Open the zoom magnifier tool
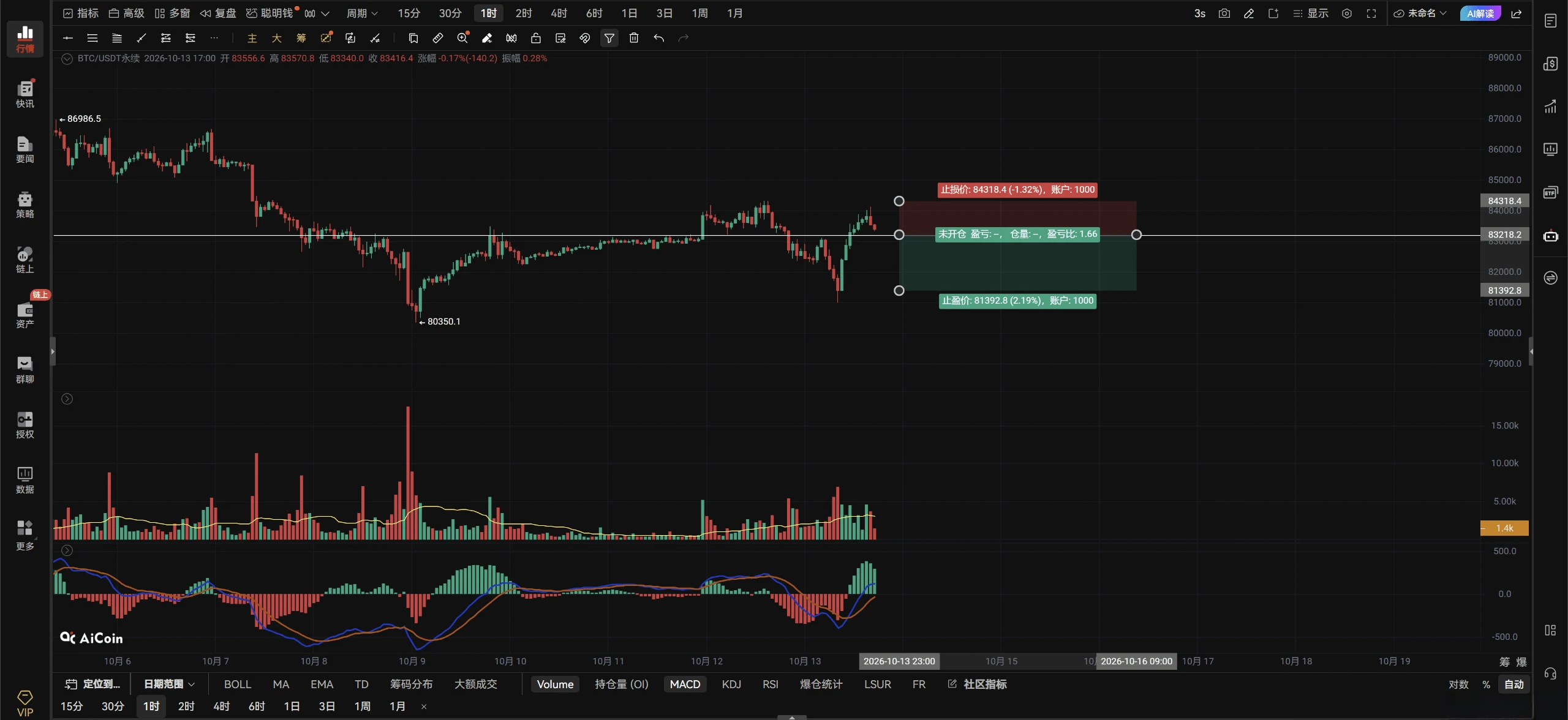Image resolution: width=1568 pixels, height=720 pixels. (x=462, y=38)
